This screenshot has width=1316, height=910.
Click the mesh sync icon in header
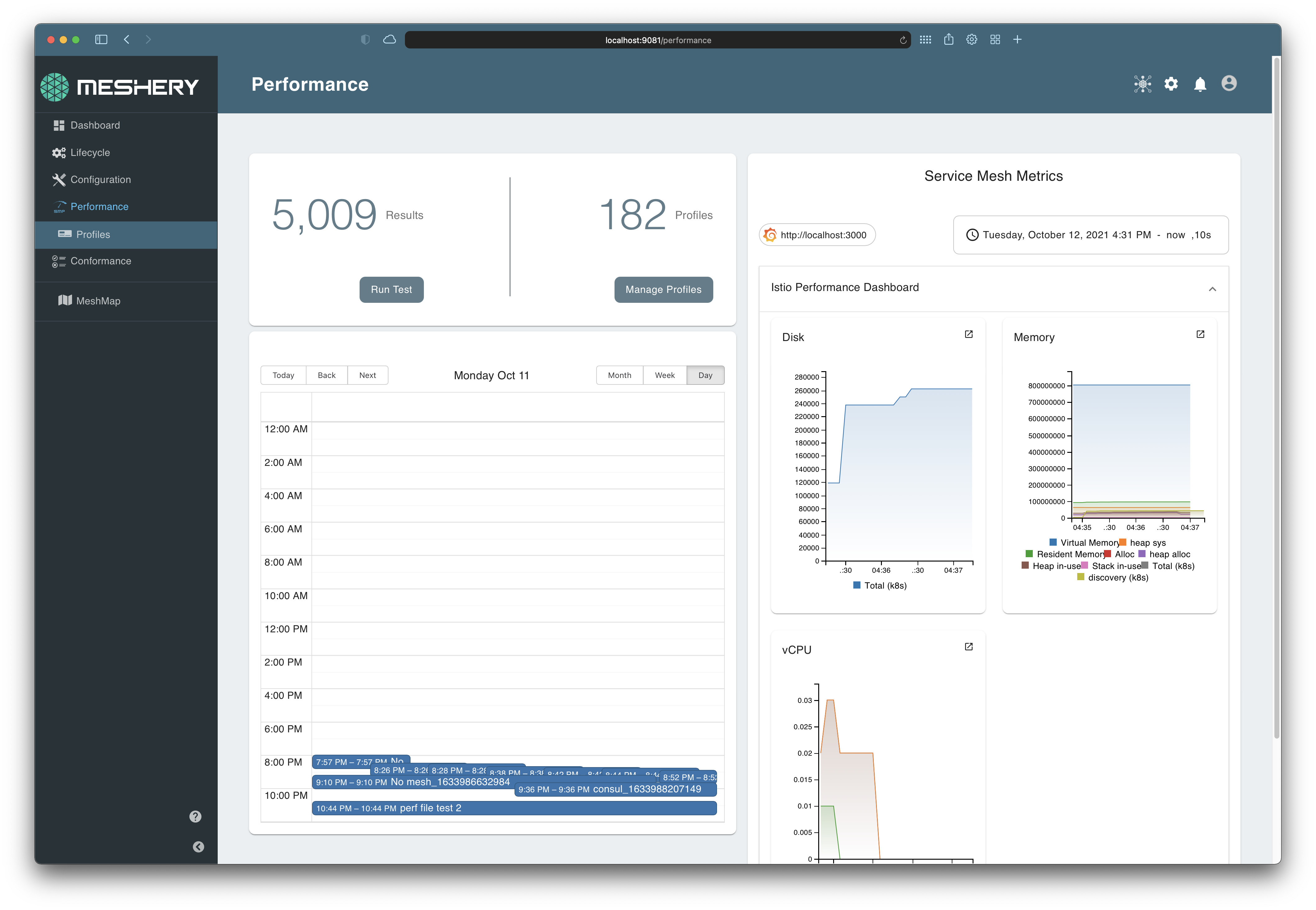click(x=1142, y=84)
